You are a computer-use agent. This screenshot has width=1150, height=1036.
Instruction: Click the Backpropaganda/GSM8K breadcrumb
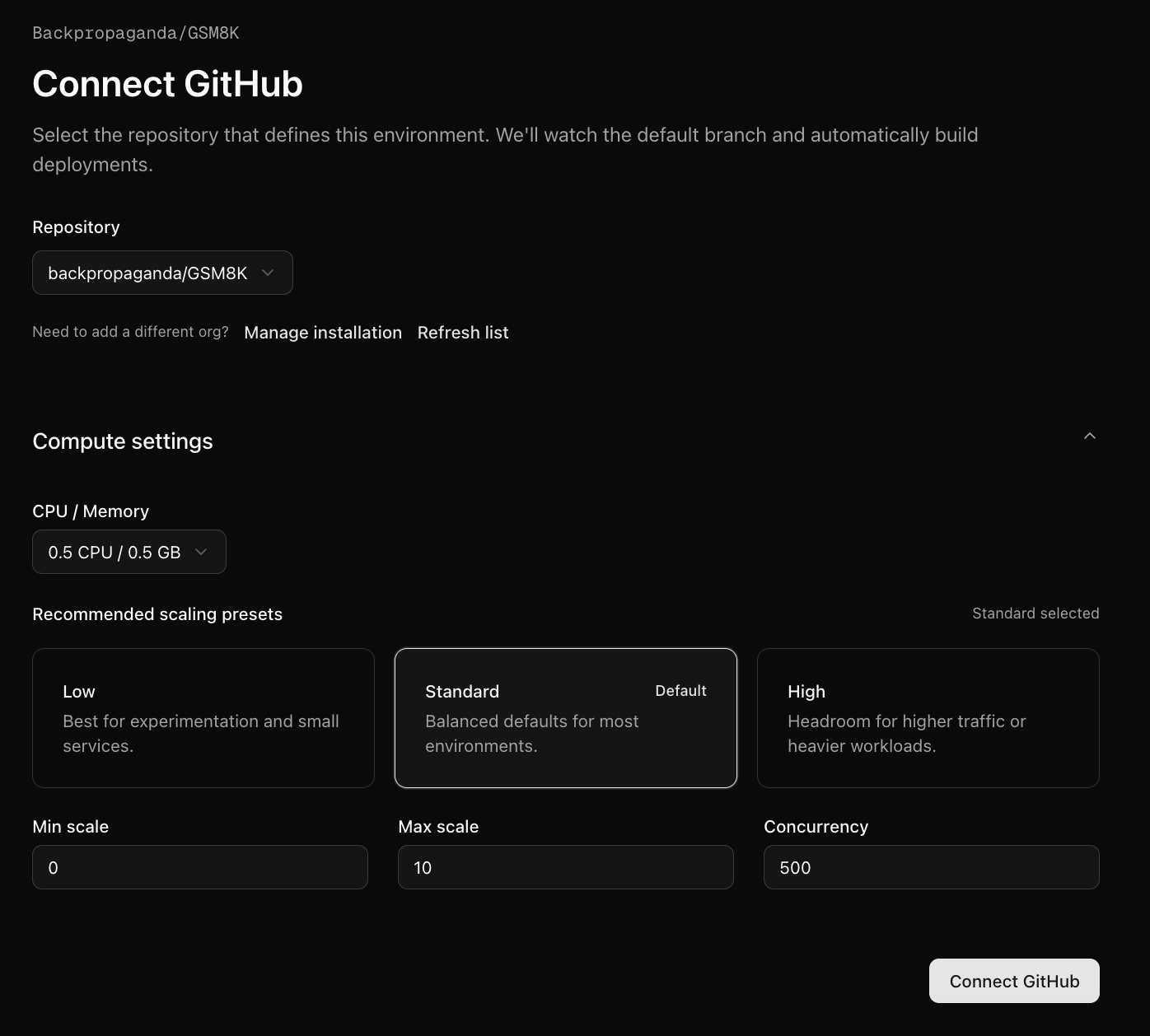pyautogui.click(x=136, y=33)
